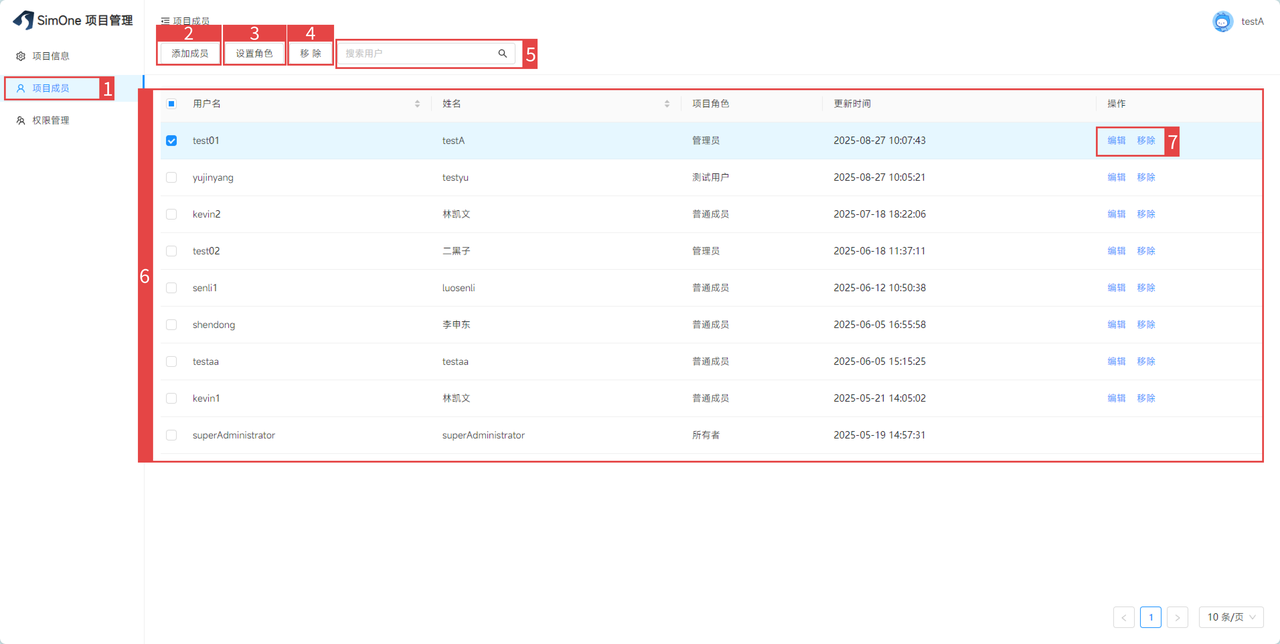The image size is (1280, 644).
Task: Open 权限管理 in the sidebar
Action: [x=50, y=120]
